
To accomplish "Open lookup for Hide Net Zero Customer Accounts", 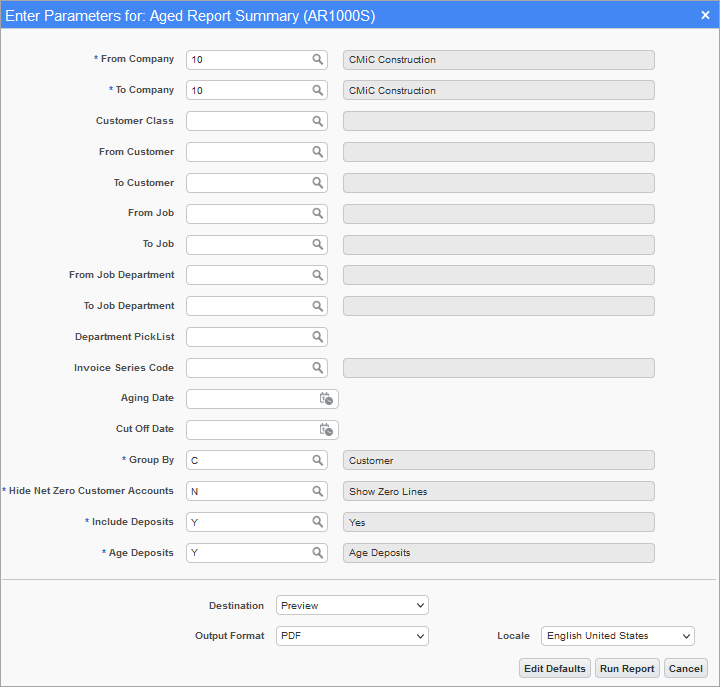I will (317, 491).
